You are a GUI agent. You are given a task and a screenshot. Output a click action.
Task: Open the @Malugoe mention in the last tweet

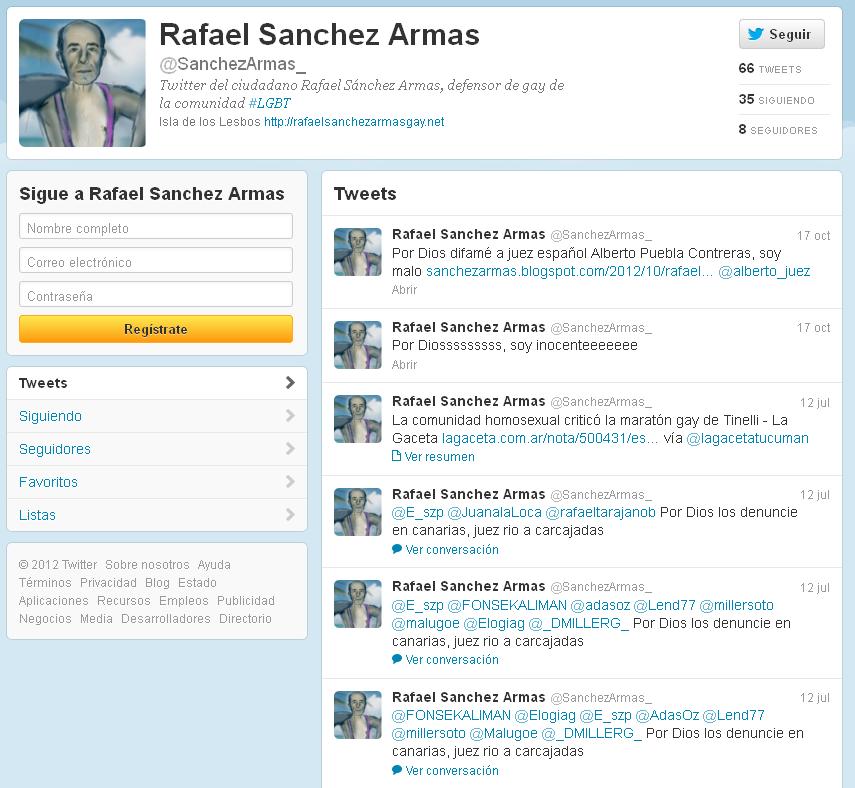click(503, 734)
